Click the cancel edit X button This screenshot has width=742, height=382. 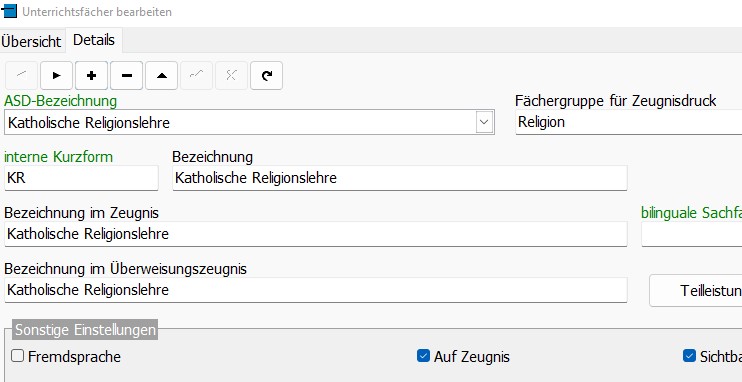pos(231,75)
